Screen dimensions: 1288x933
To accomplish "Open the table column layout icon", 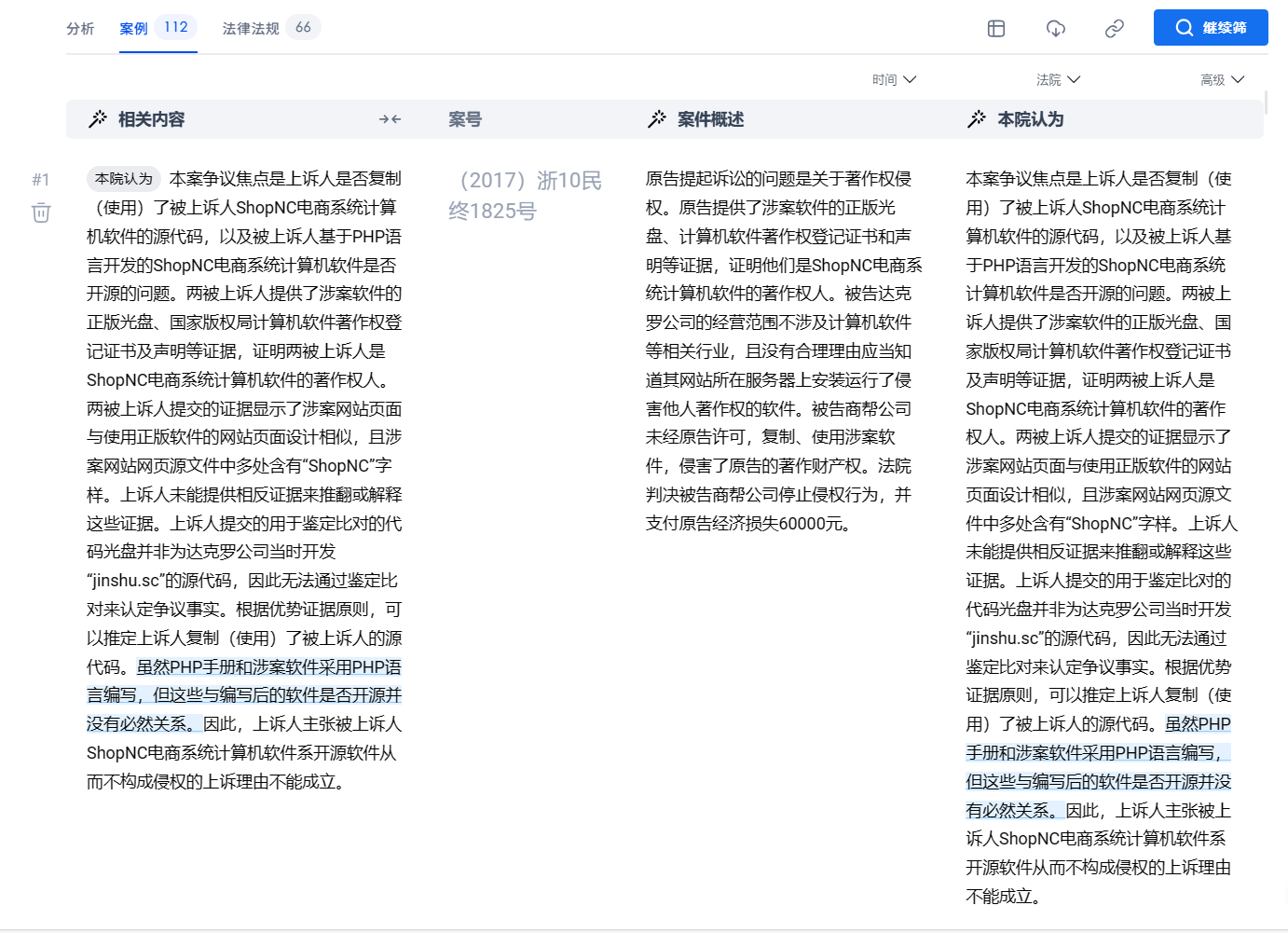I will (x=996, y=29).
